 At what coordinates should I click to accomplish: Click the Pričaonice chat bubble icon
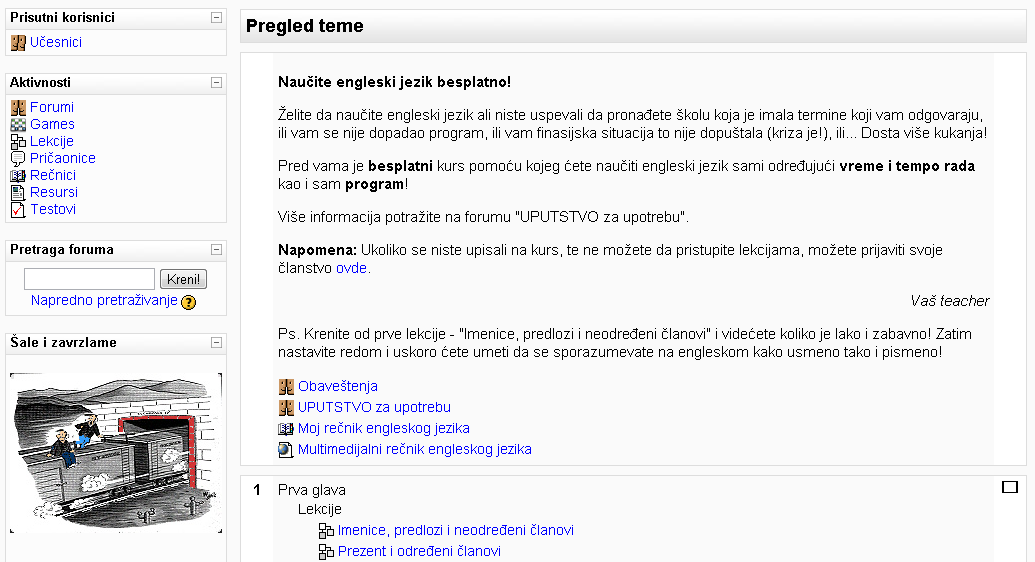[18, 158]
